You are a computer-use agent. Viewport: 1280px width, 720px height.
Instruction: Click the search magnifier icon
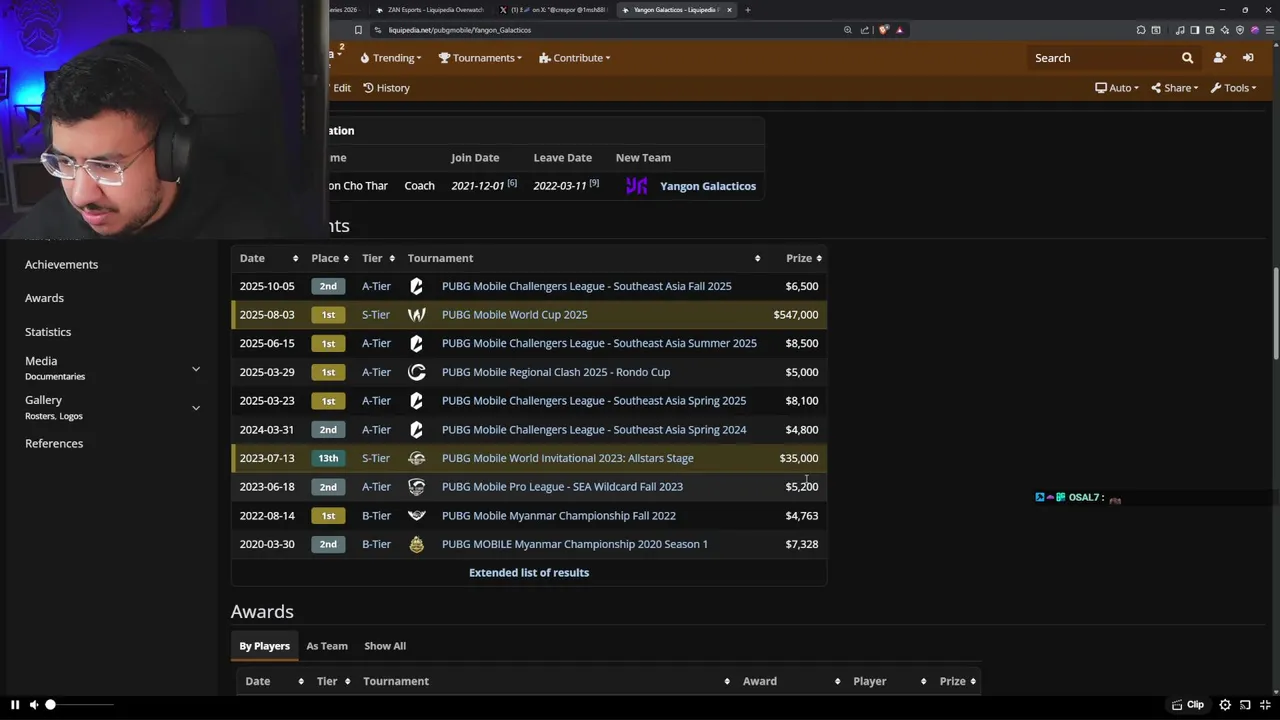pyautogui.click(x=1187, y=58)
